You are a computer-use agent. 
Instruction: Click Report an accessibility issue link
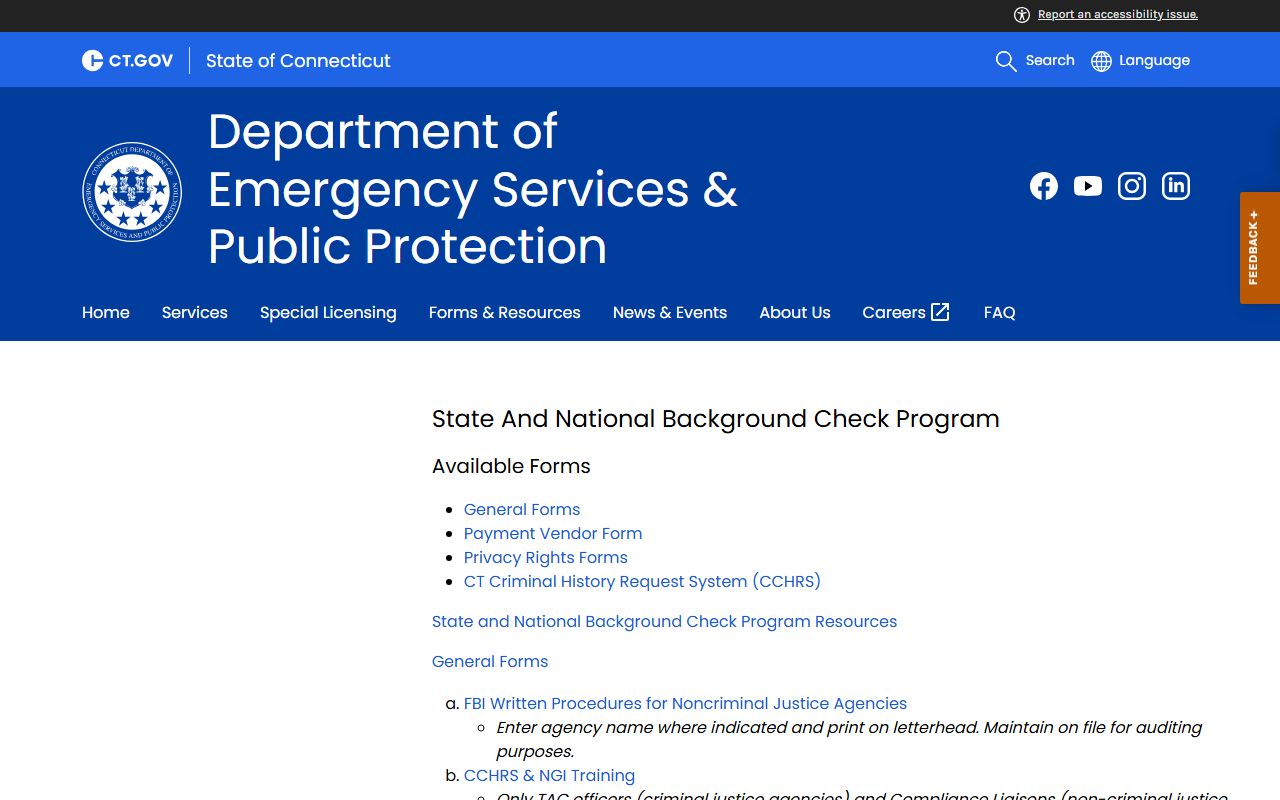(1118, 14)
